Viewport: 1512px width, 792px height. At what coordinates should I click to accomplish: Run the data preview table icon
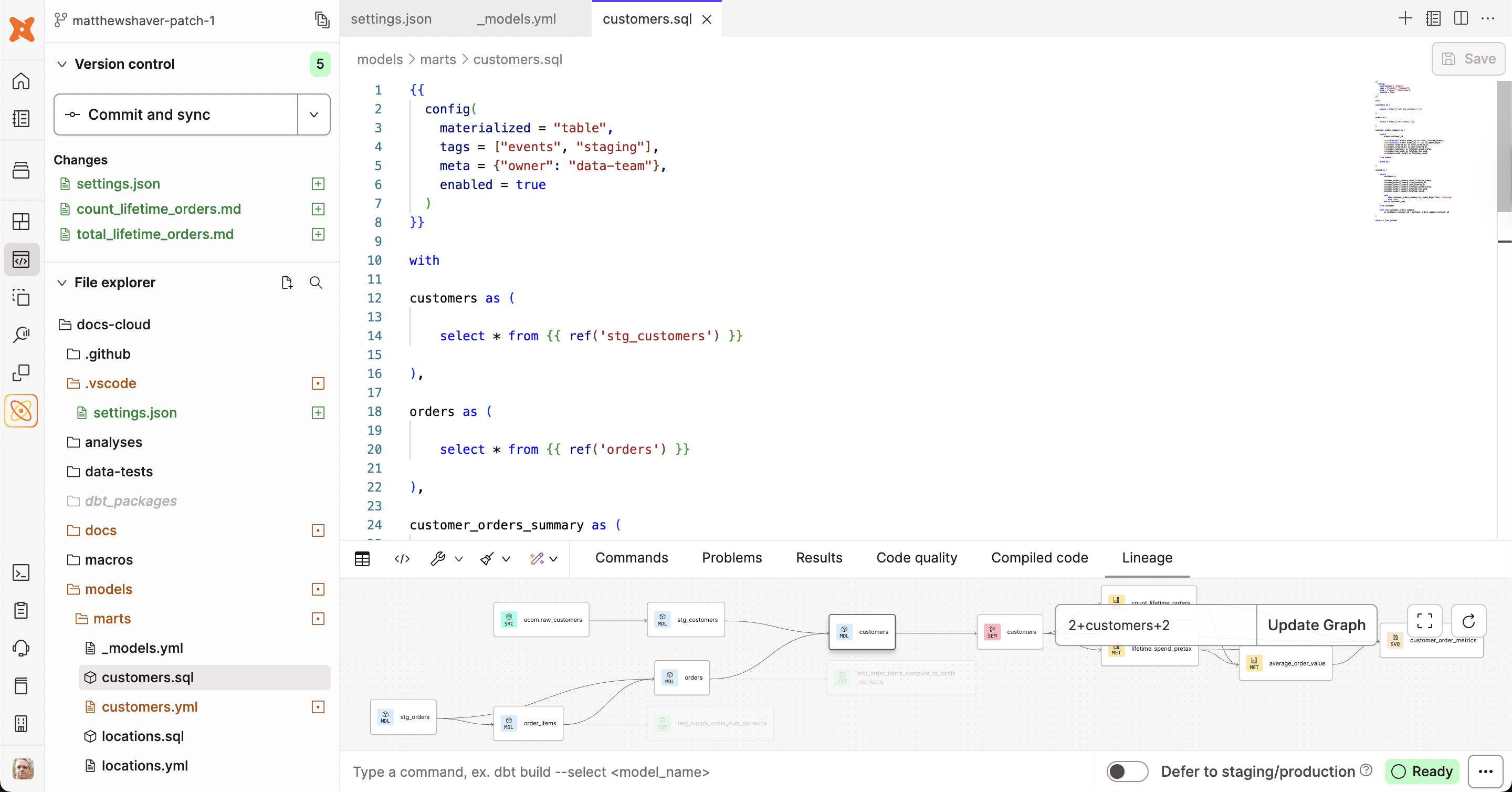tap(362, 559)
